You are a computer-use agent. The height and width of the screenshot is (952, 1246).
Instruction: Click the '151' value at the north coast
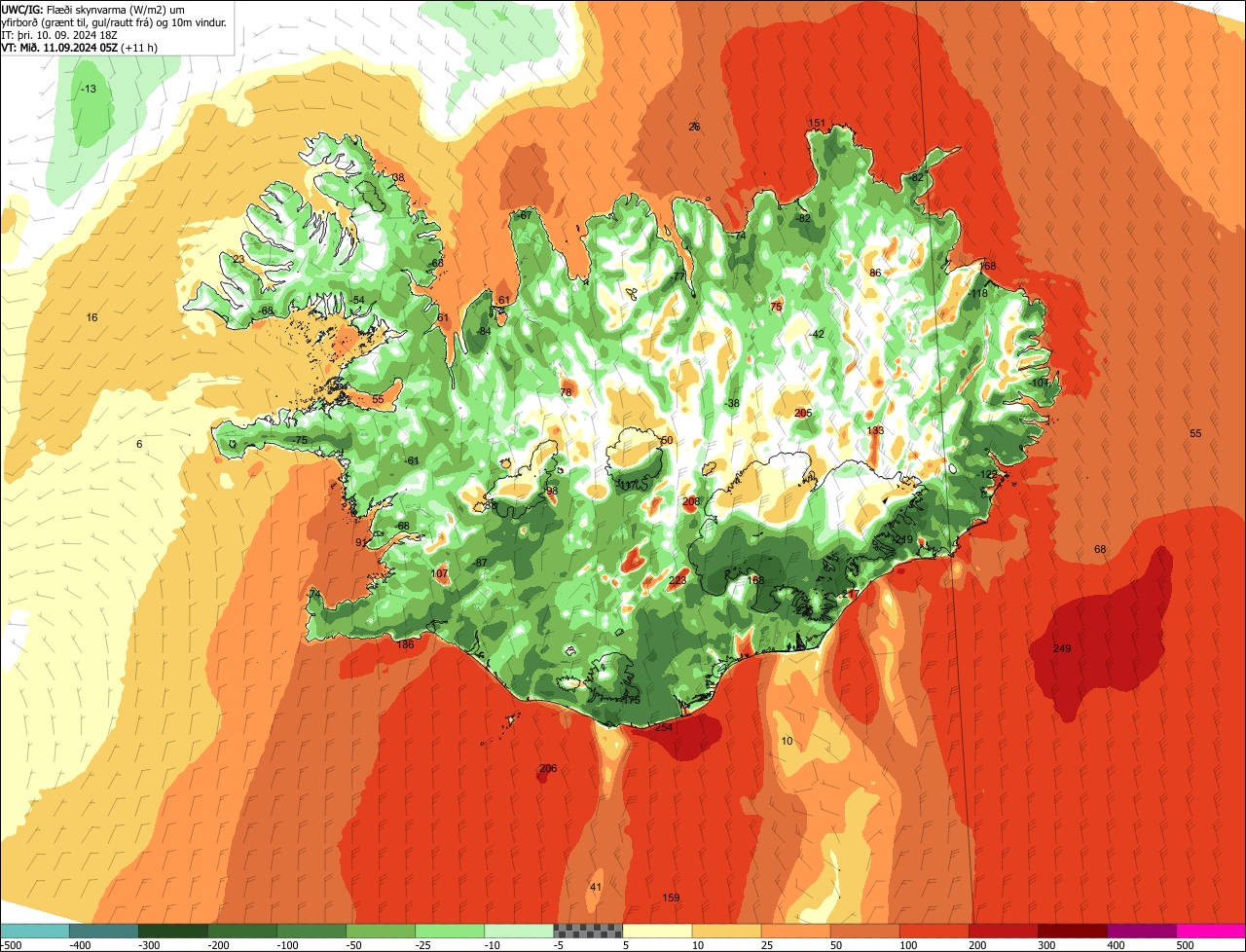(x=817, y=123)
